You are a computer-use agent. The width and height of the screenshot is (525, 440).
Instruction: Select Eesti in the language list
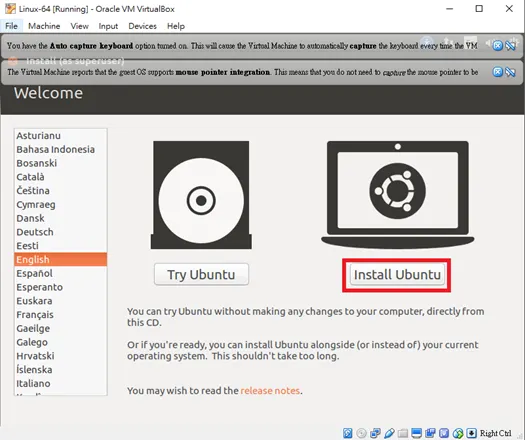click(x=61, y=245)
